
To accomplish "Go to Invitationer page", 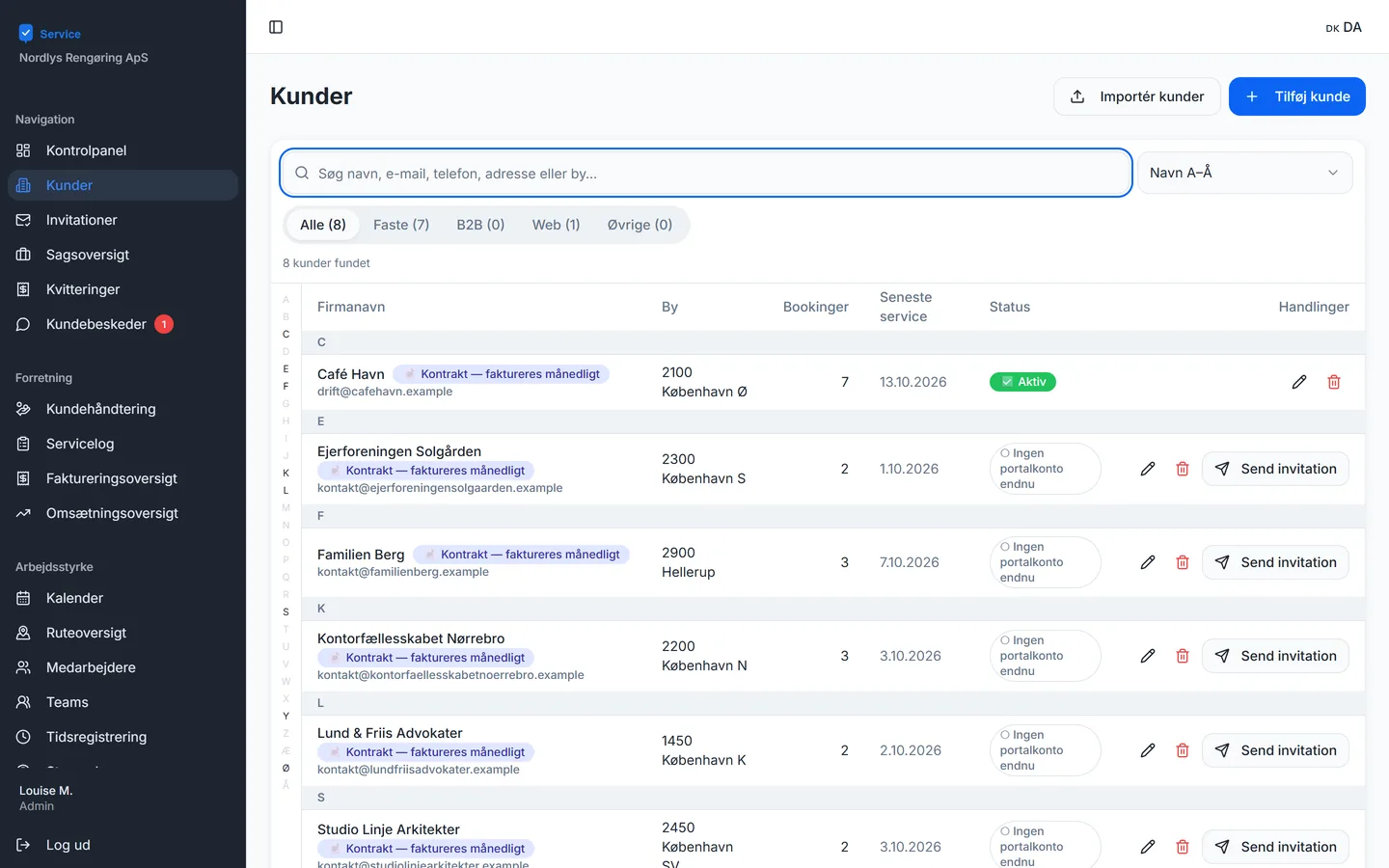I will (x=123, y=220).
